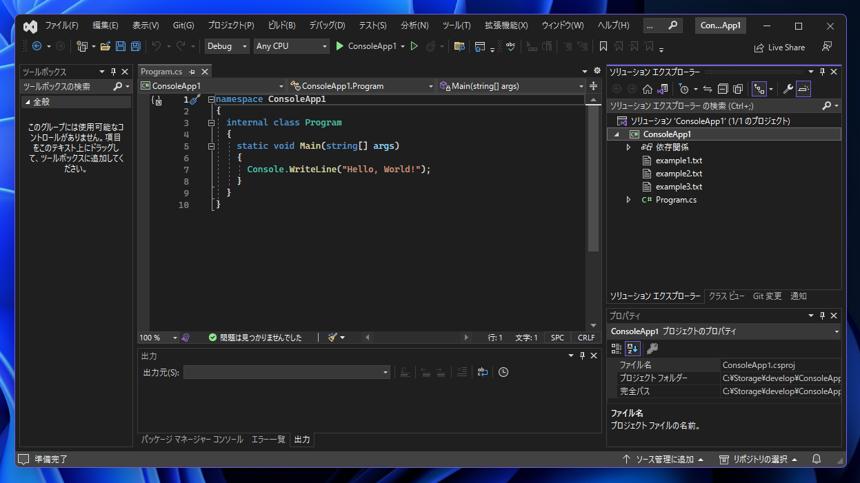This screenshot has height=483, width=860.
Task: Open the 拡張機能(X) menu
Action: tap(506, 25)
